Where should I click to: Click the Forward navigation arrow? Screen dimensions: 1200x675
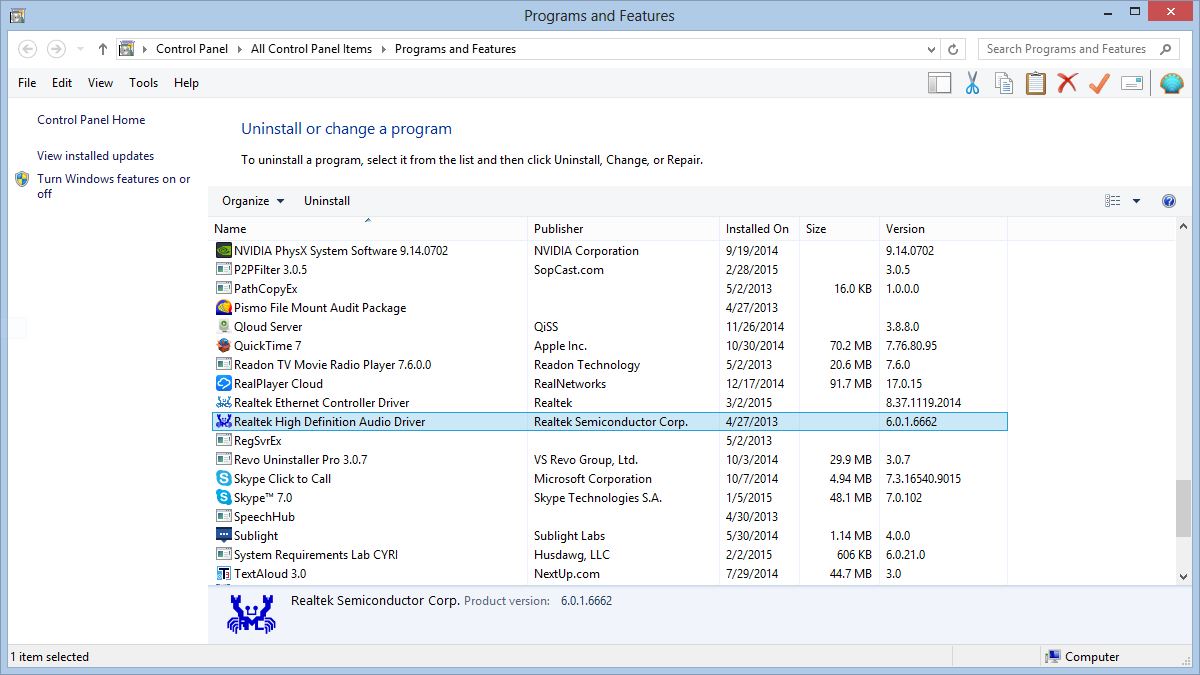coord(56,49)
